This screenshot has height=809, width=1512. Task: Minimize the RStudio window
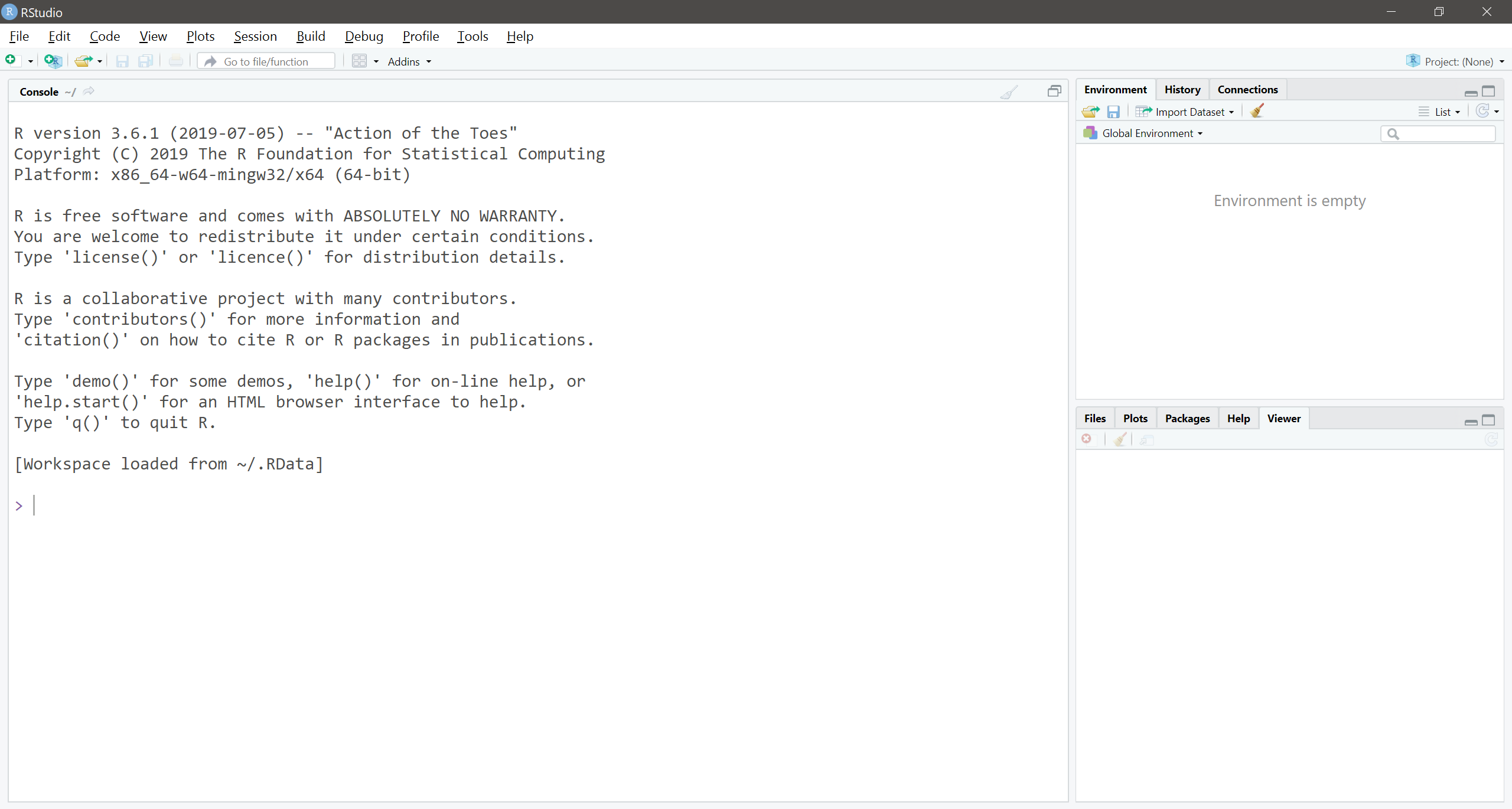pyautogui.click(x=1392, y=12)
